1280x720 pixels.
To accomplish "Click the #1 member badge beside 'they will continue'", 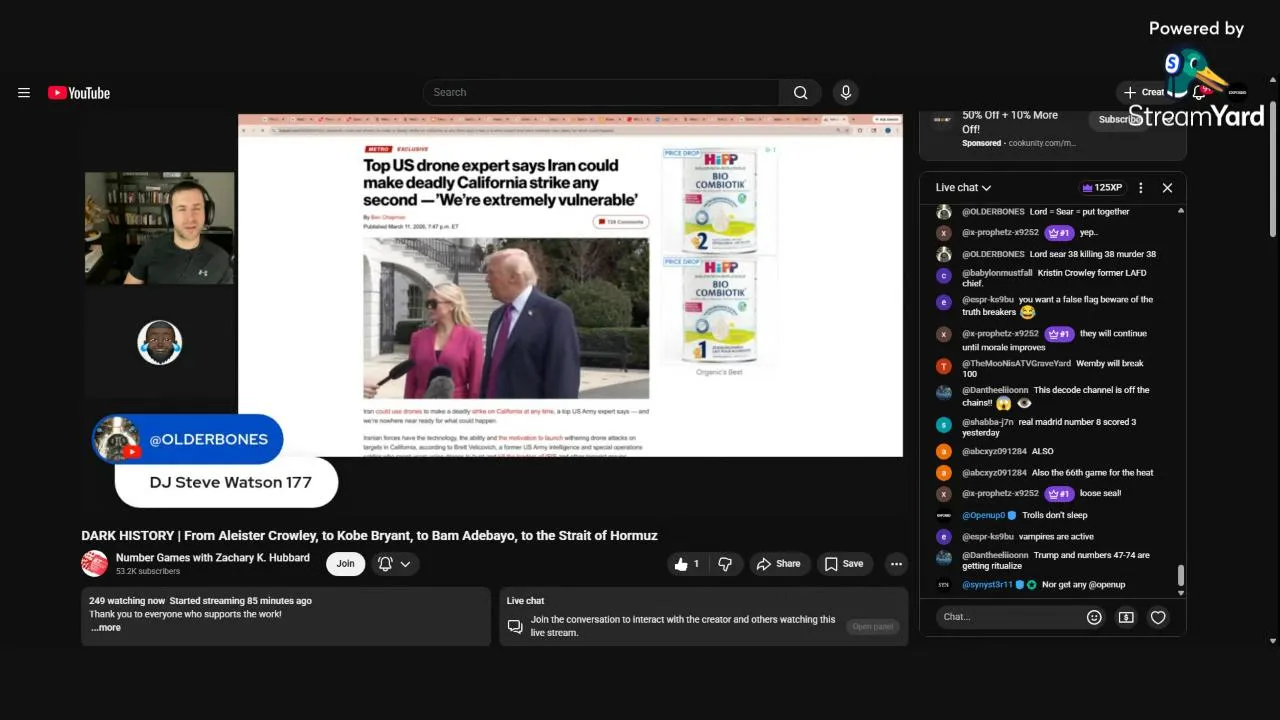I will (1059, 334).
